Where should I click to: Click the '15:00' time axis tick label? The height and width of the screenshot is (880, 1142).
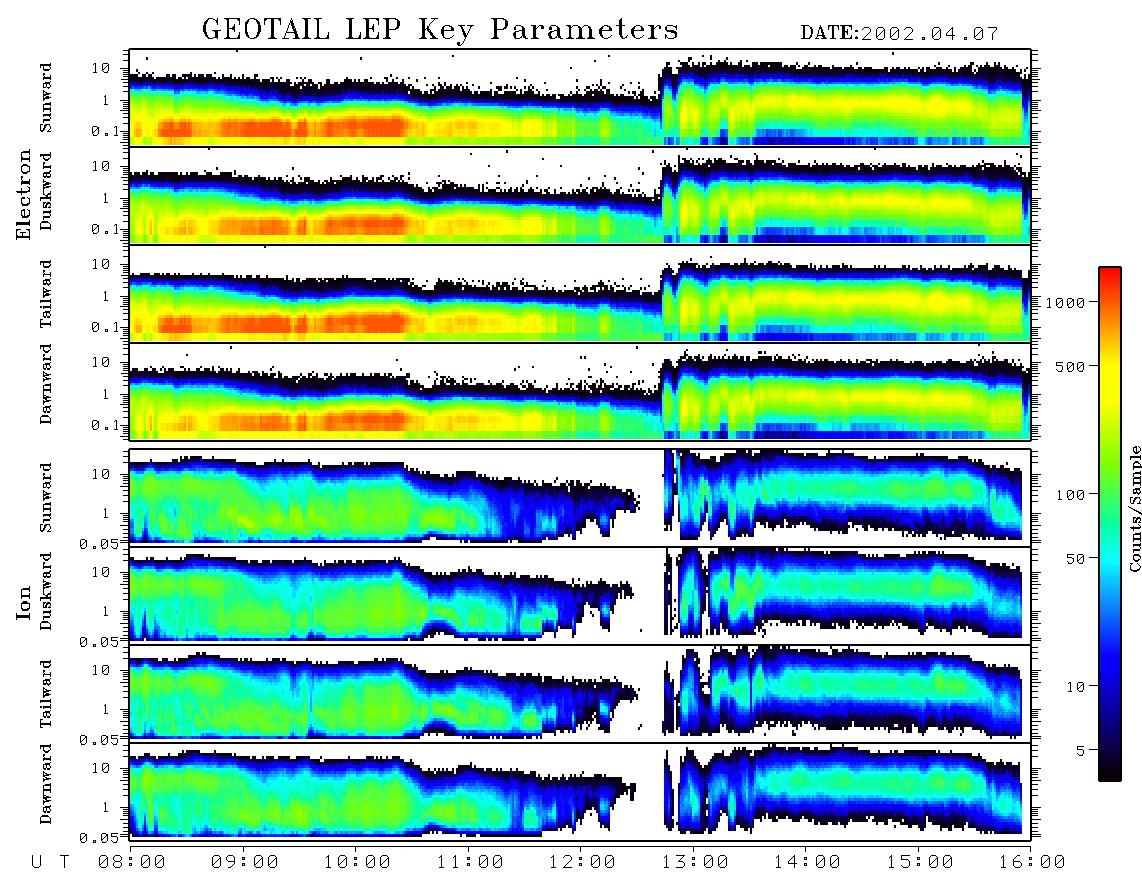[920, 862]
